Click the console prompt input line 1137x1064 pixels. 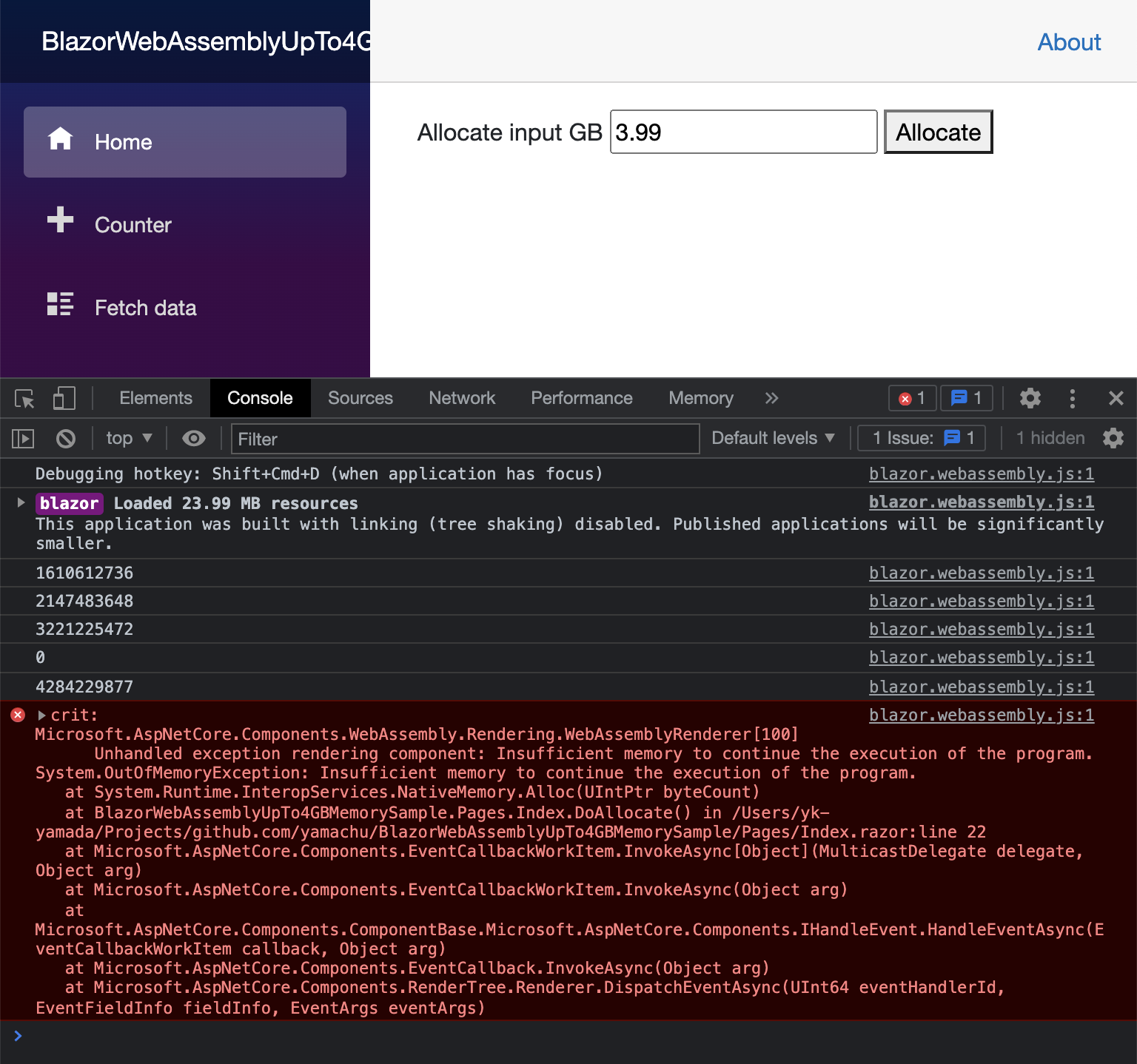(568, 1036)
